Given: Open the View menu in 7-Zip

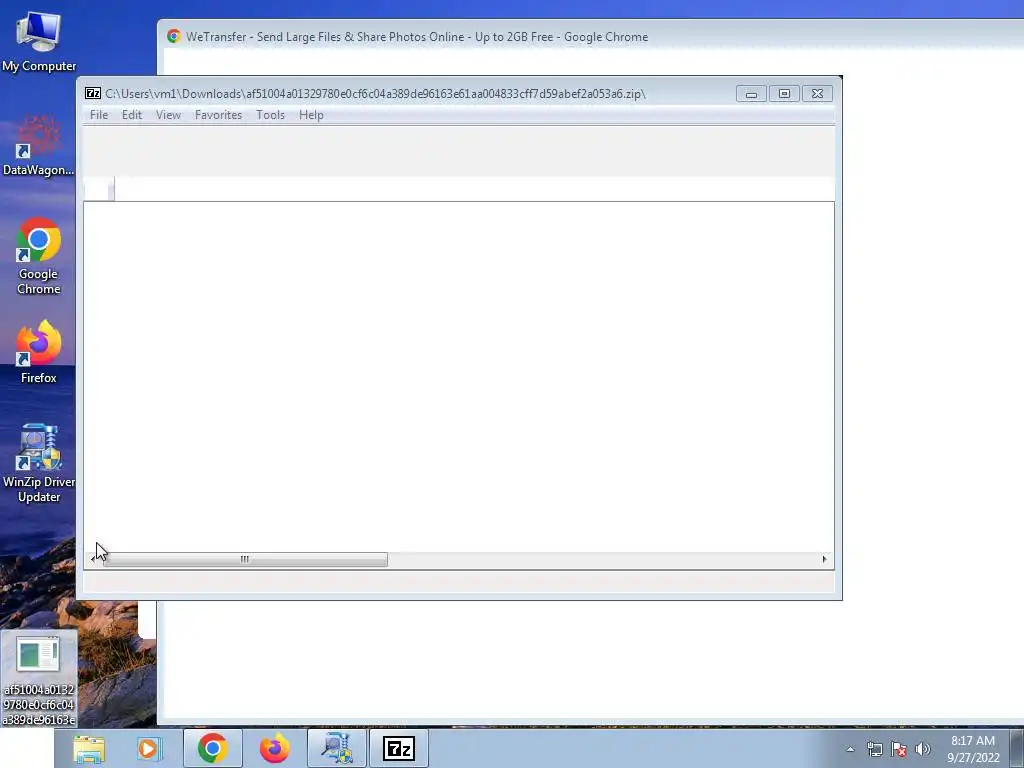Looking at the screenshot, I should [168, 115].
